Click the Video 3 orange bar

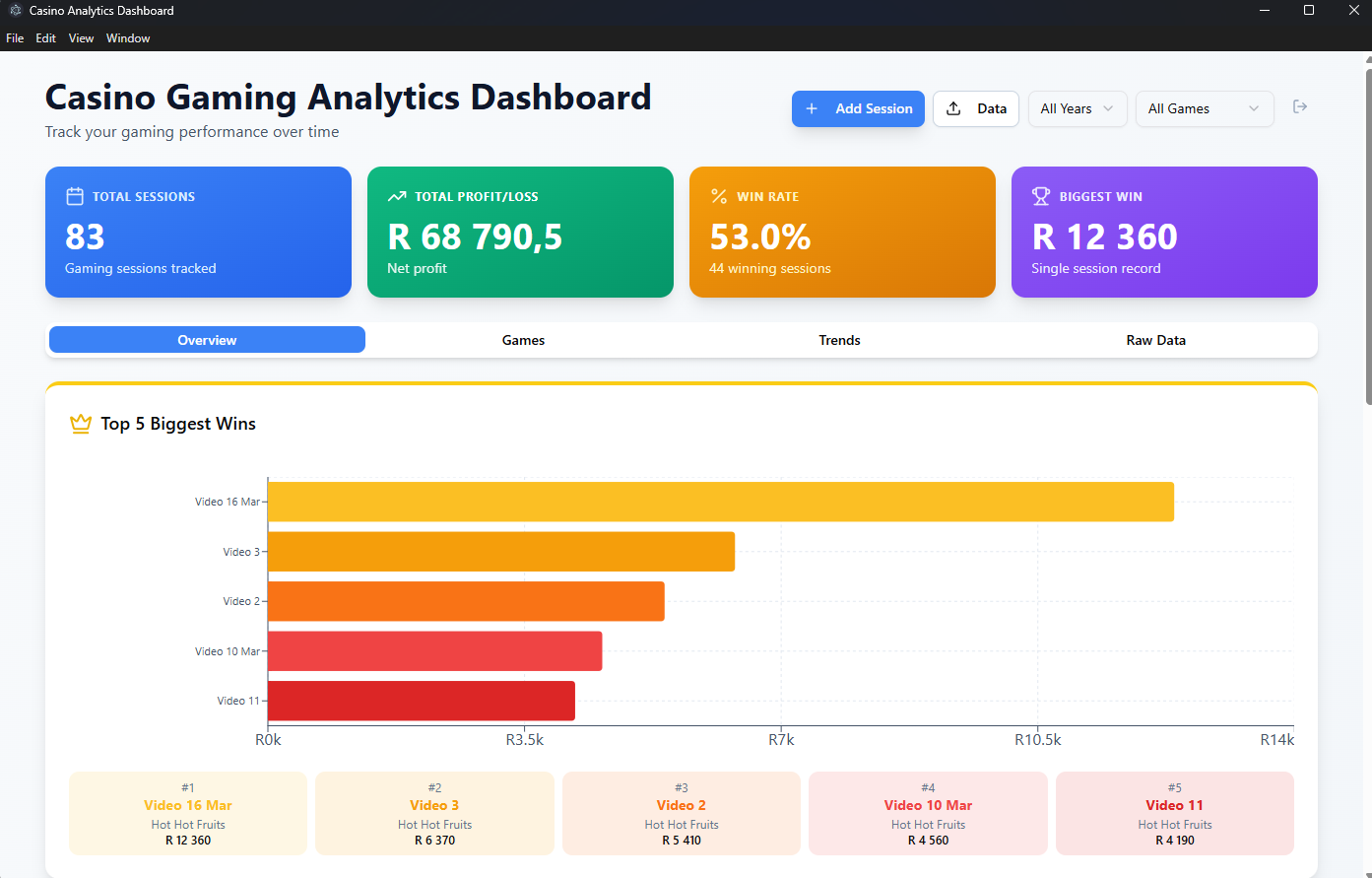tap(501, 552)
